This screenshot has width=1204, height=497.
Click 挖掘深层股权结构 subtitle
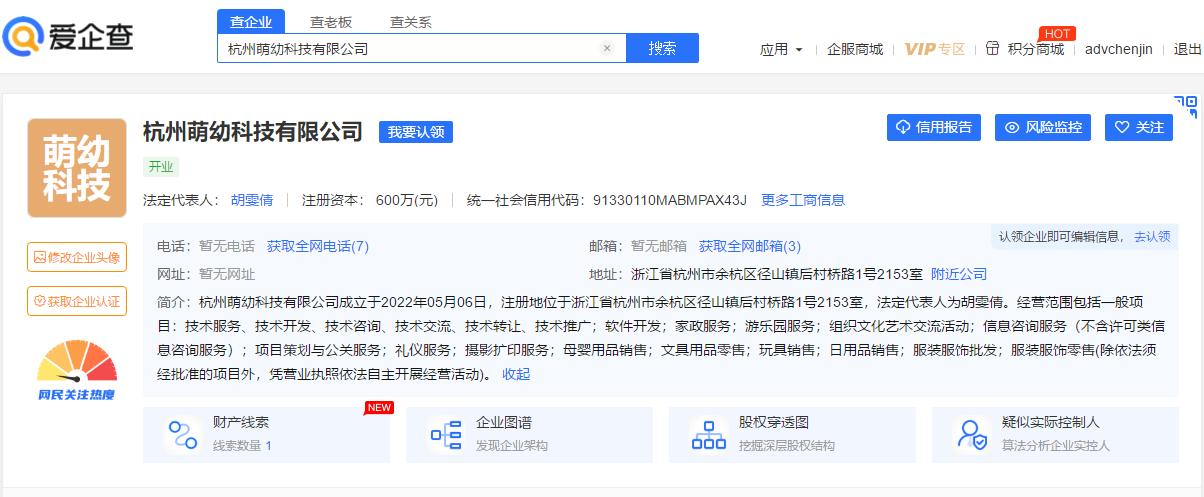coord(787,446)
